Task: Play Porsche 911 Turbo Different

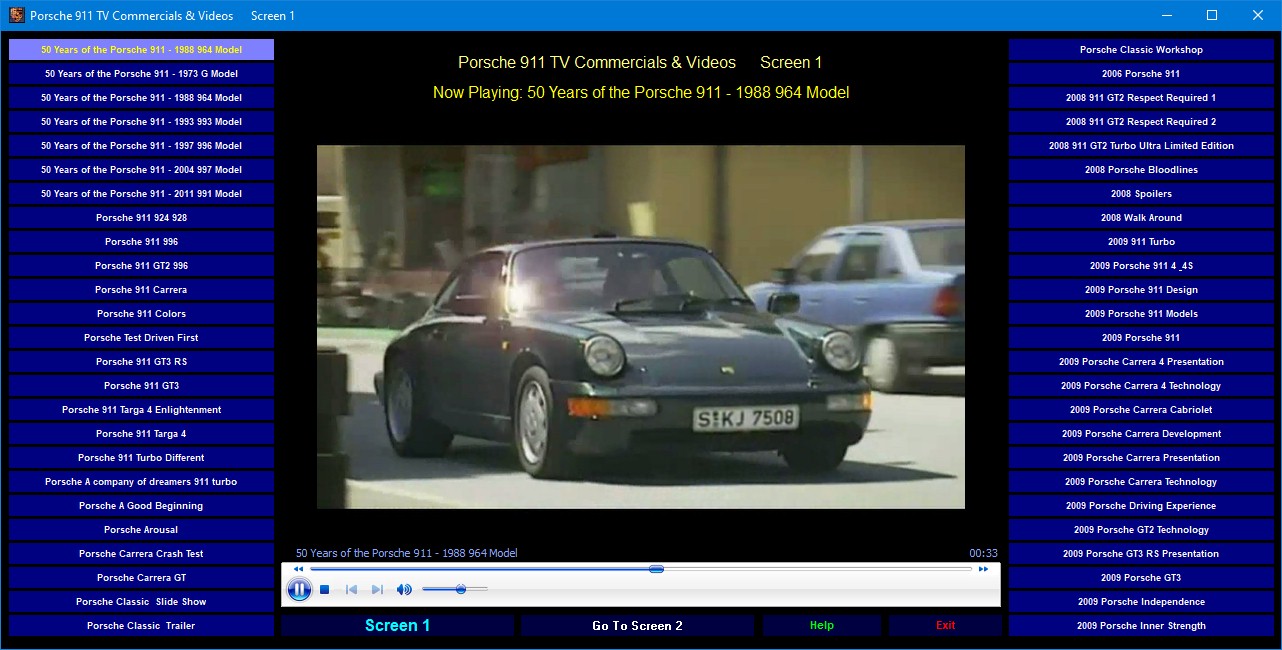Action: click(x=141, y=458)
